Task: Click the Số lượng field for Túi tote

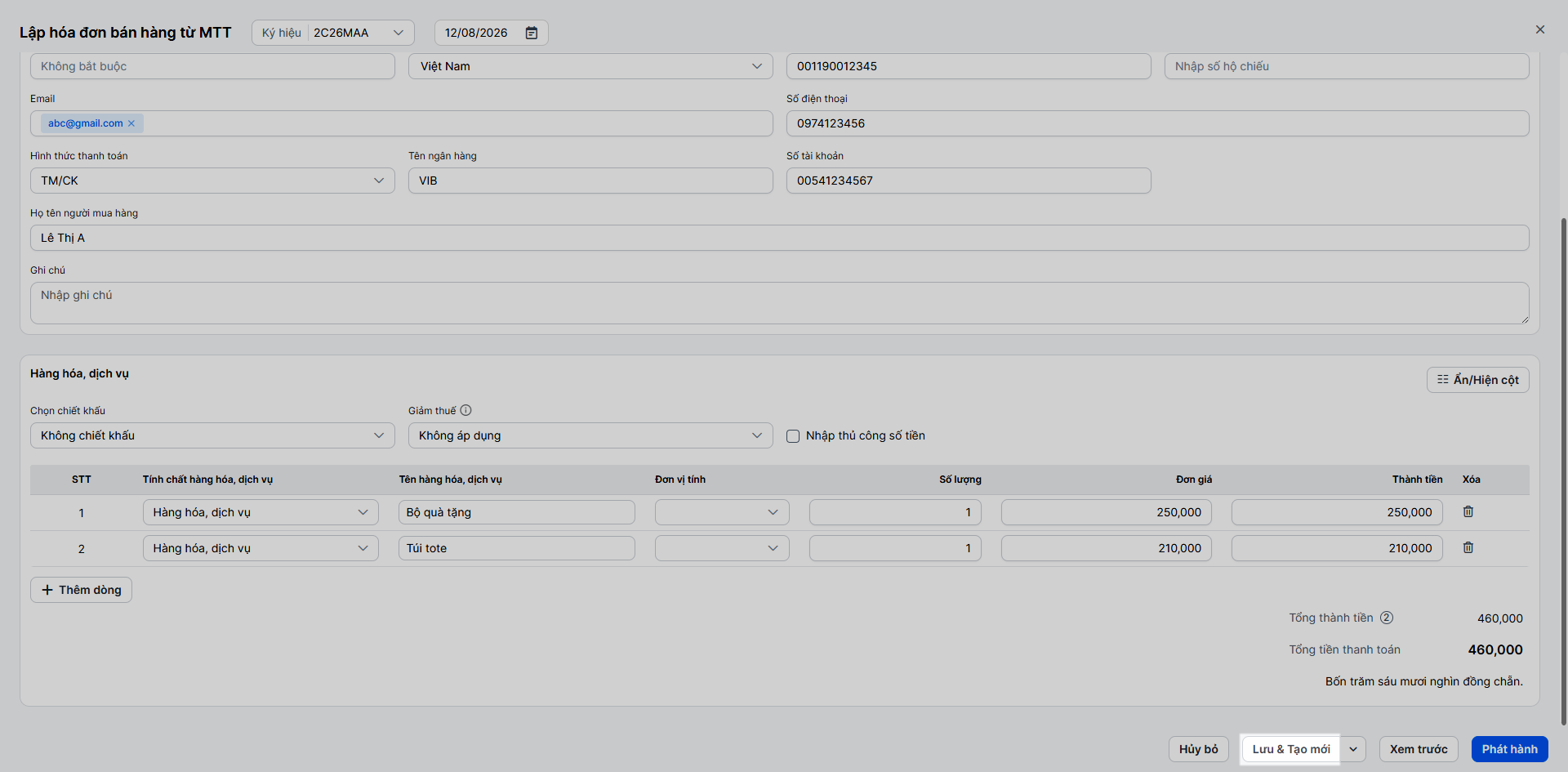Action: pos(895,548)
